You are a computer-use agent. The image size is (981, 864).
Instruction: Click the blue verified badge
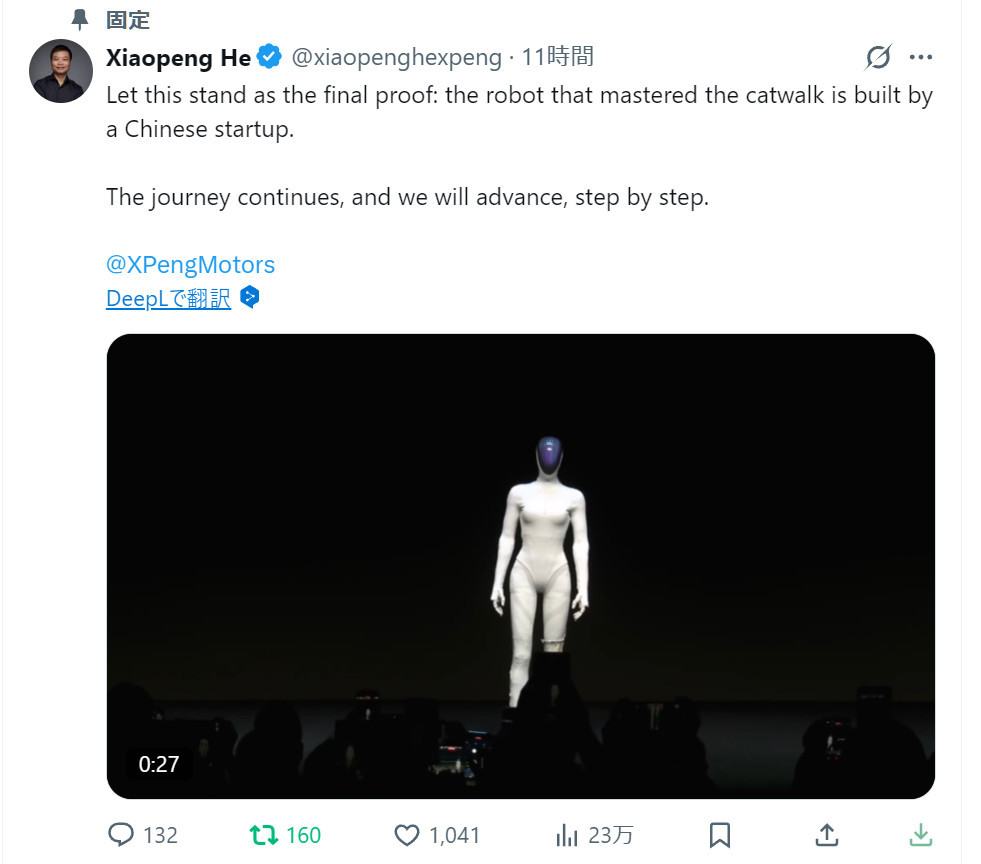(269, 57)
